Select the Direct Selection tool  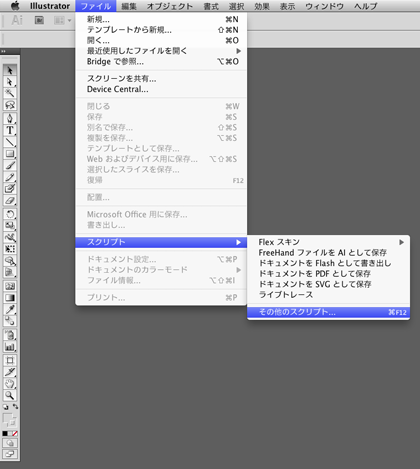coord(10,82)
